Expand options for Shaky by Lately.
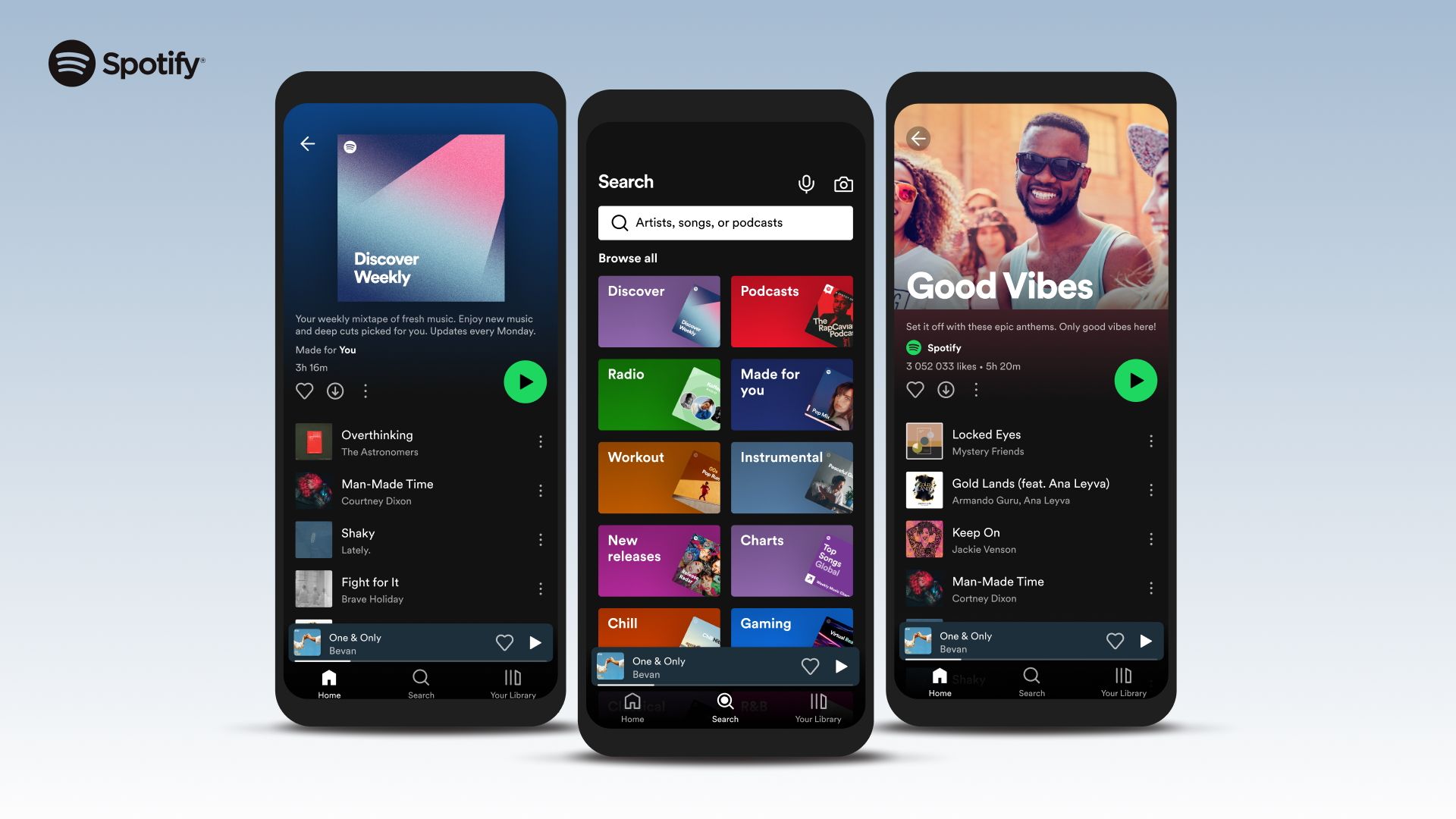The height and width of the screenshot is (819, 1456). coord(539,539)
